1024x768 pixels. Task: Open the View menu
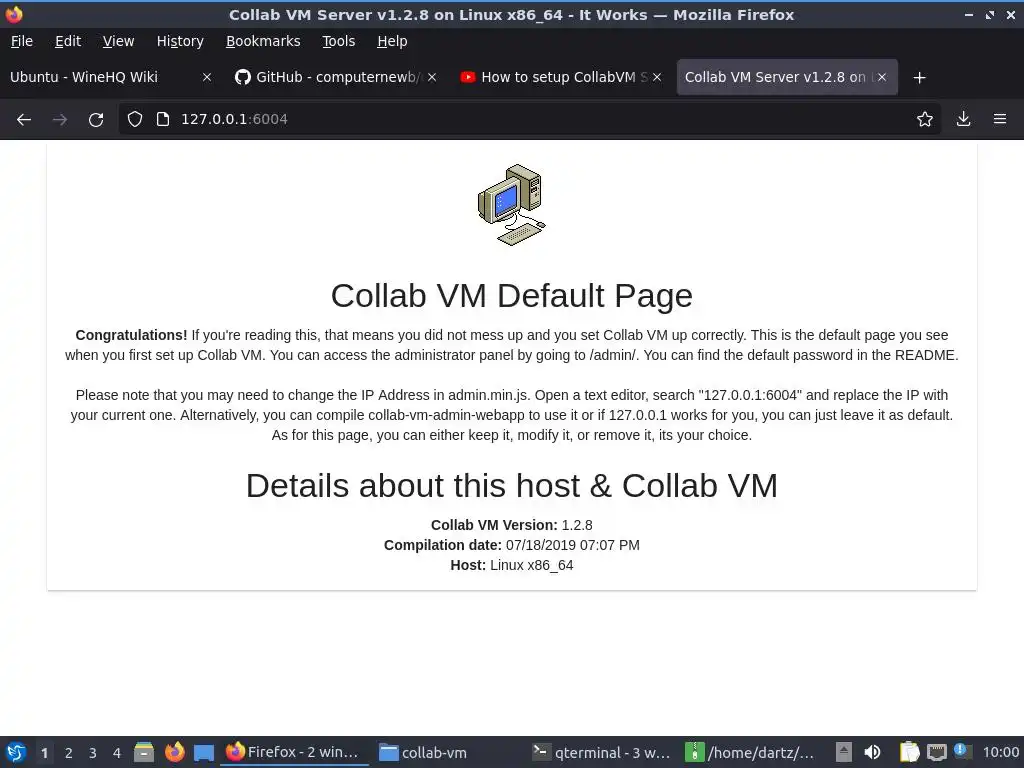pos(118,41)
